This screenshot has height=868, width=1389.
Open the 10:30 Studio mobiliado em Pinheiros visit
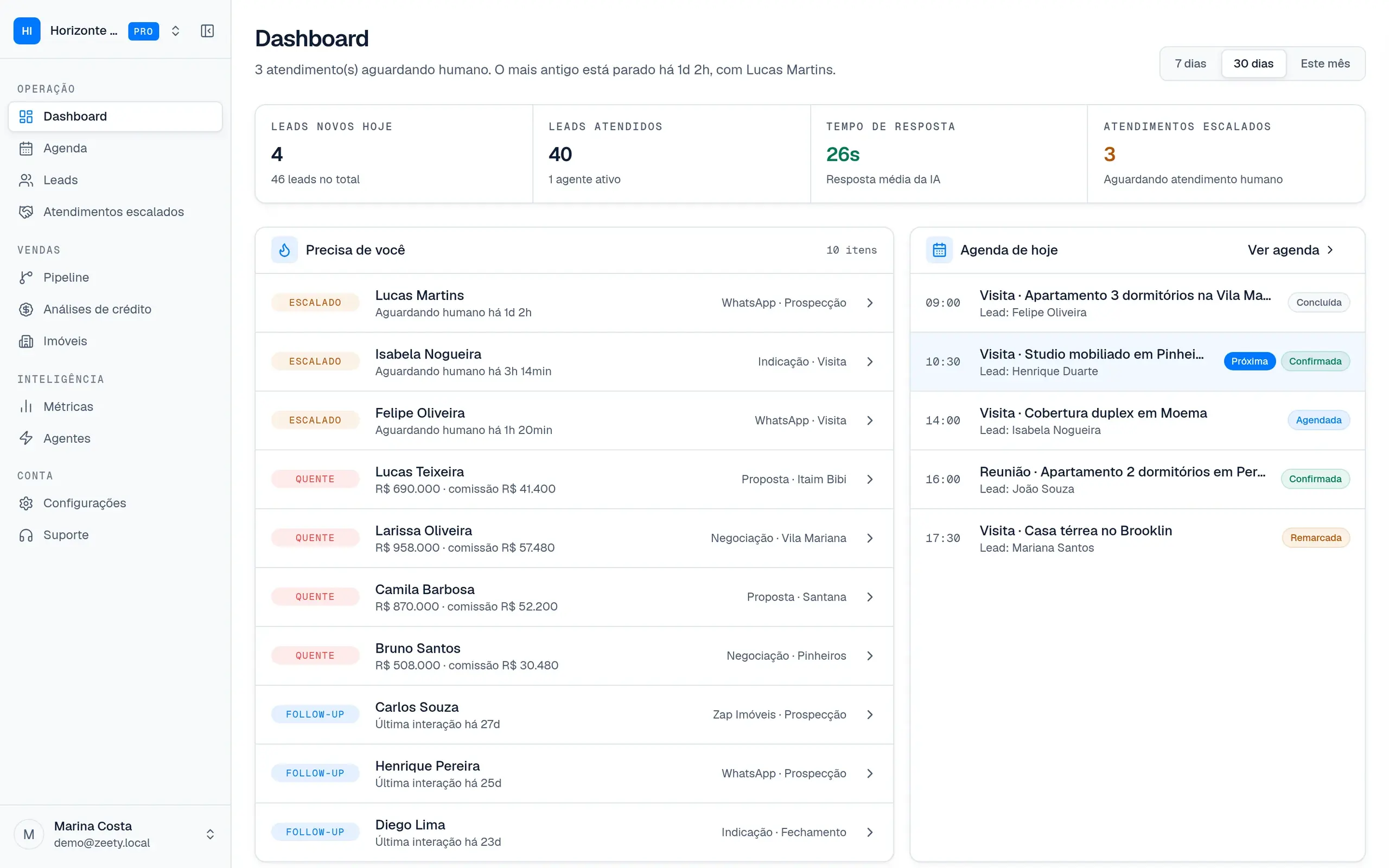pos(1137,362)
